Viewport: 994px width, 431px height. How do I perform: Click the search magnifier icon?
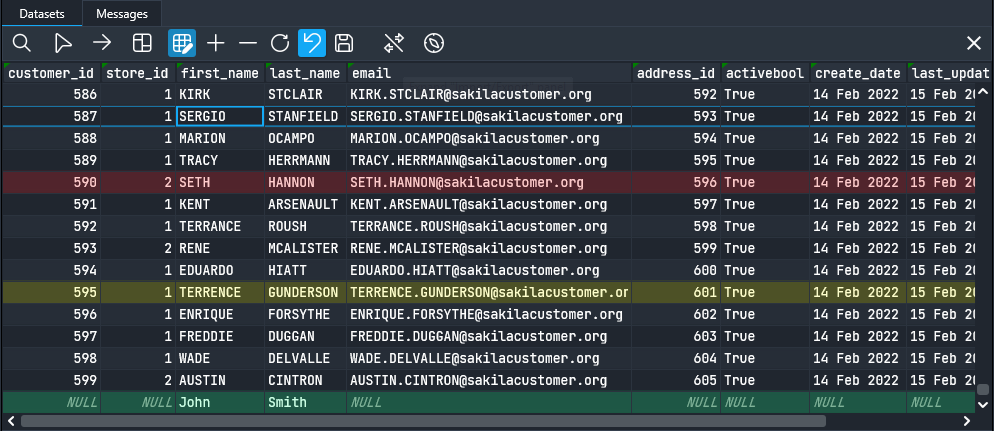(21, 43)
